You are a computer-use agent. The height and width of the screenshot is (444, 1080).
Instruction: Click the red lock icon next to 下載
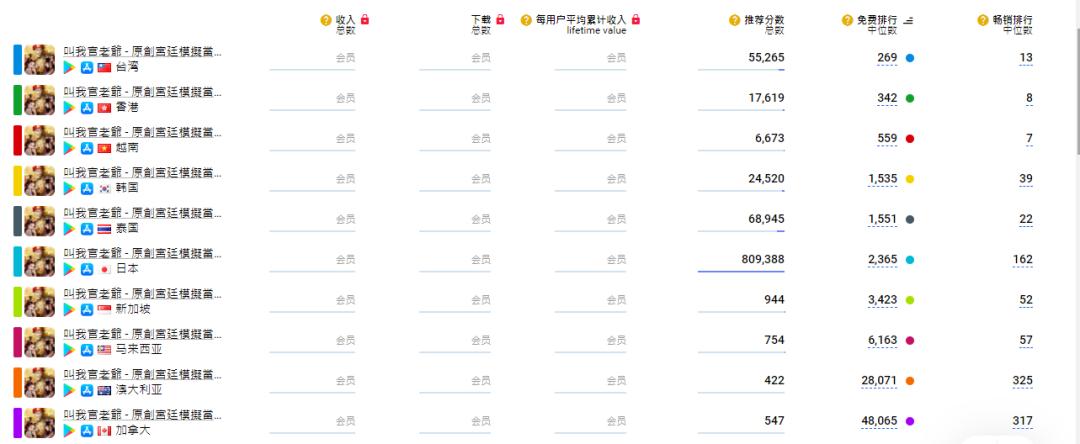click(x=500, y=19)
